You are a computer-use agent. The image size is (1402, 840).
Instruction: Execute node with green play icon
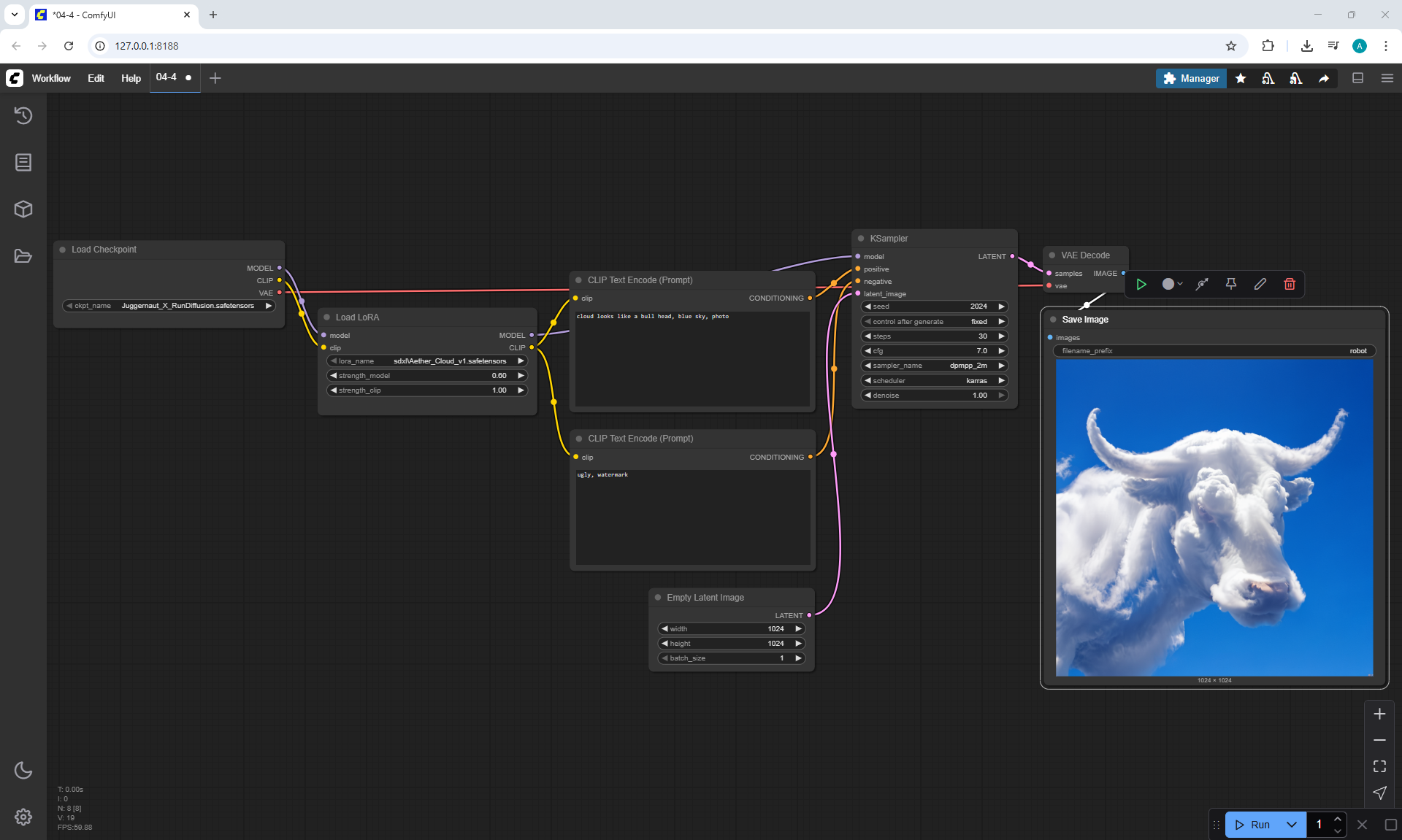[x=1141, y=284]
